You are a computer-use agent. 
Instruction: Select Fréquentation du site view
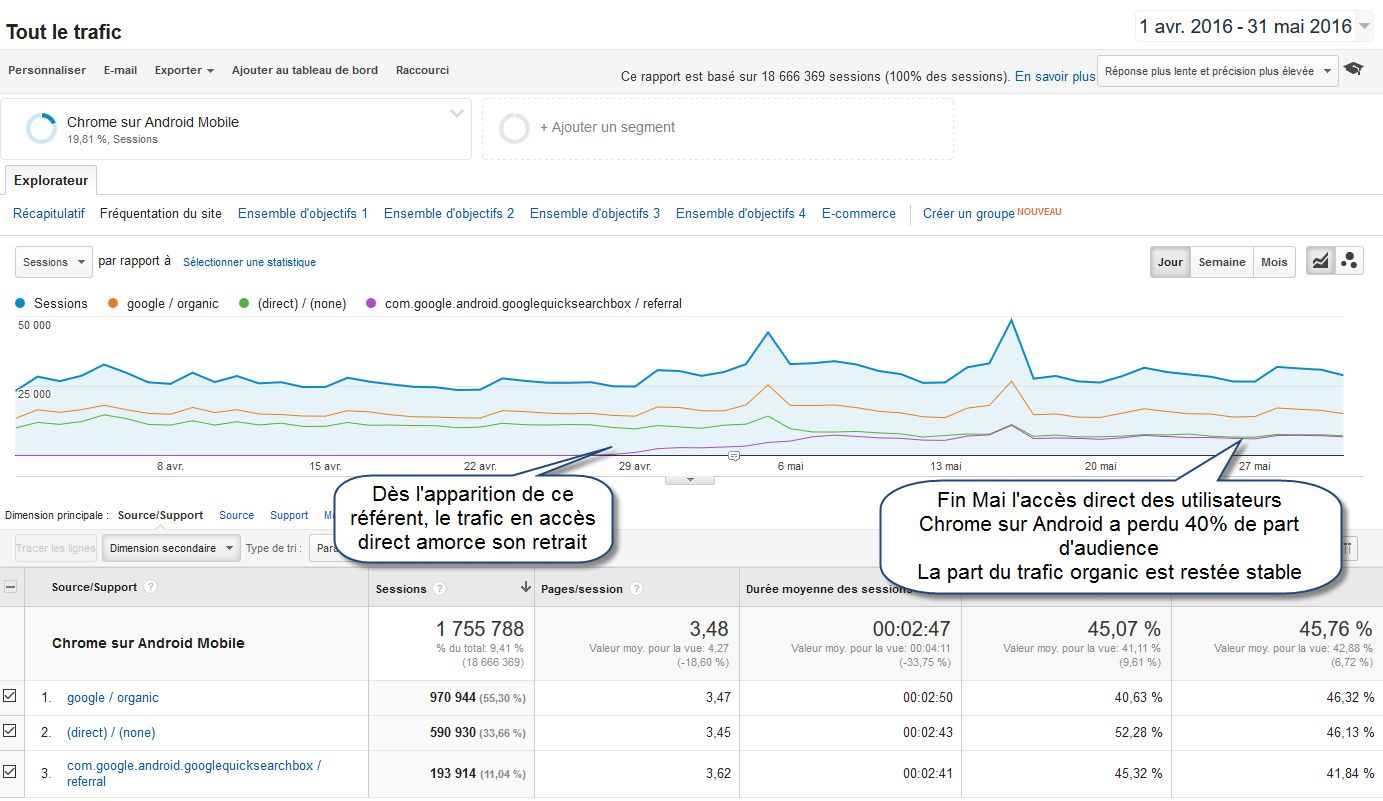(161, 213)
